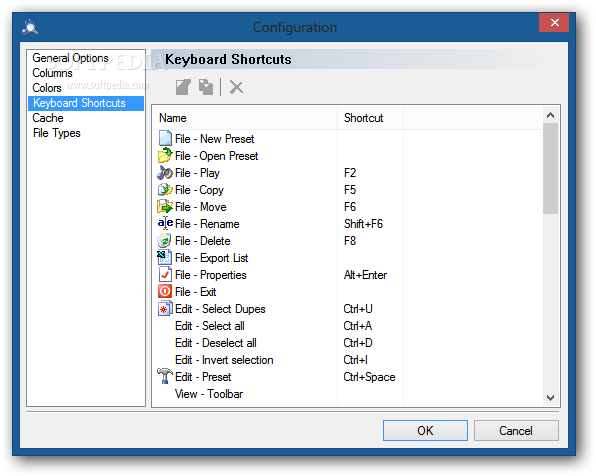Screen dimensions: 596x476
Task: Select the "File - Delete" row text
Action: pyautogui.click(x=203, y=241)
